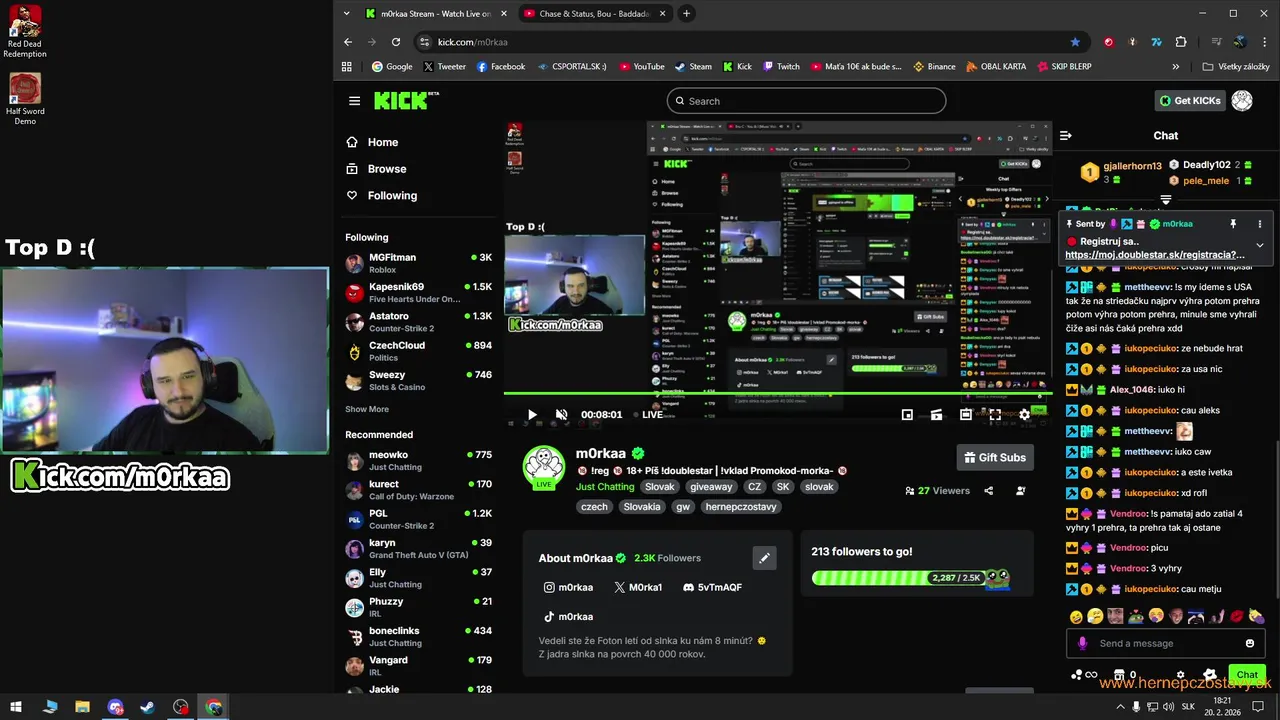
Task: Open emoji picker in chat input
Action: click(x=1250, y=643)
